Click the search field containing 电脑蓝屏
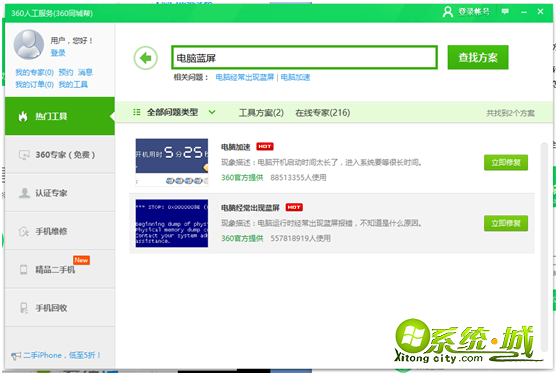The height and width of the screenshot is (375, 558). [304, 58]
